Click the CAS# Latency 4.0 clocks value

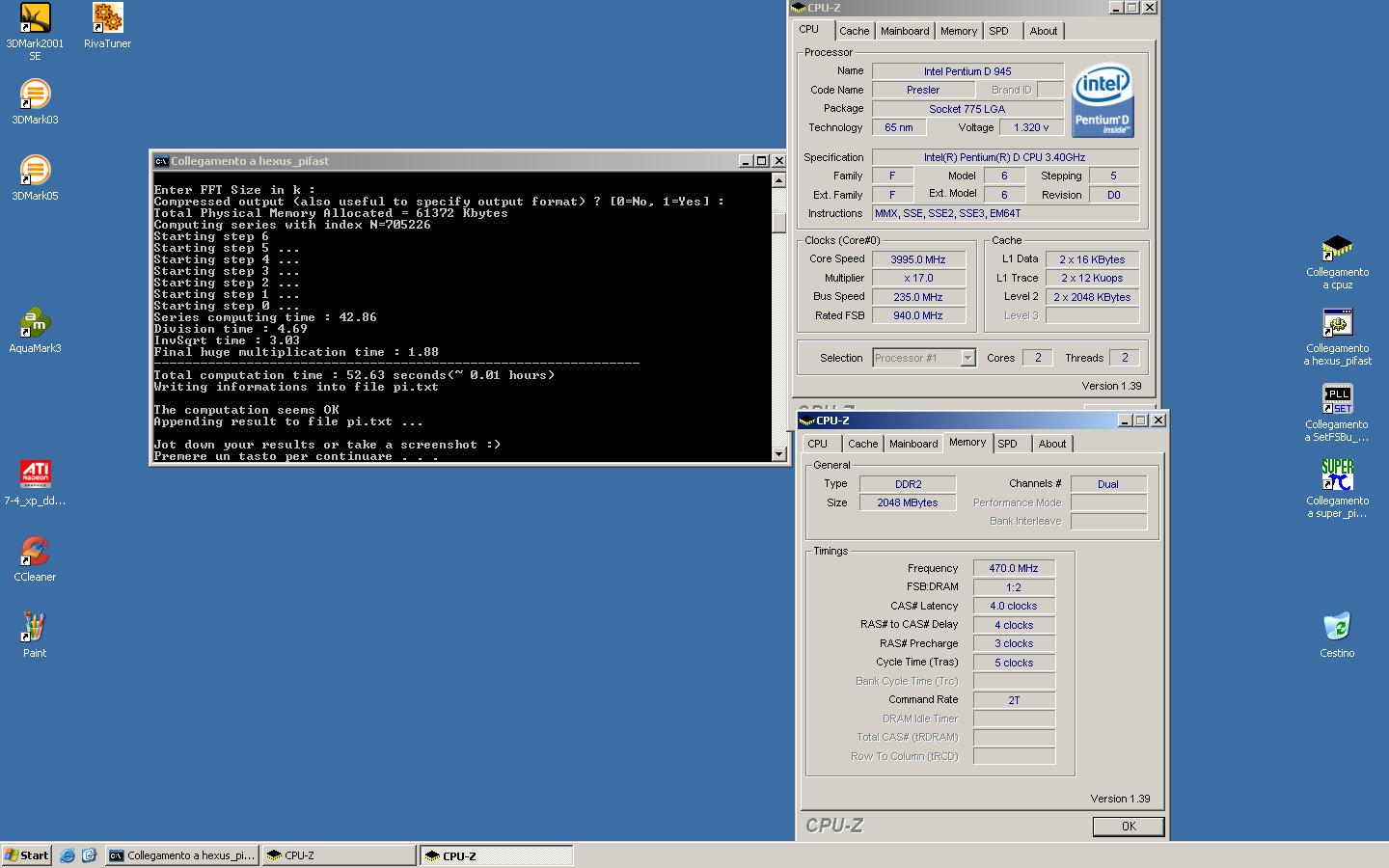(x=1014, y=606)
